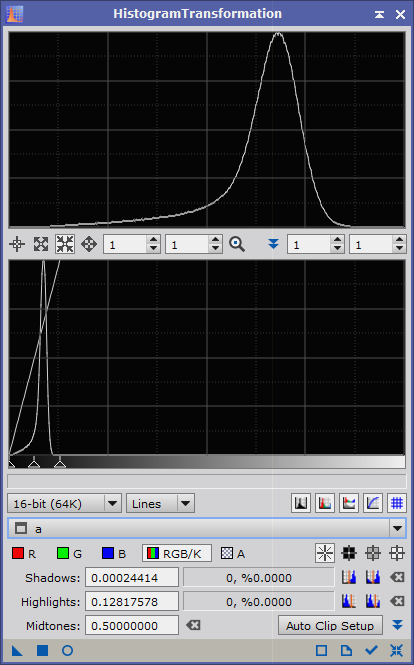Screen dimensions: 414x665
Task: Click the midtones slider triangle marker
Action: (x=34, y=463)
